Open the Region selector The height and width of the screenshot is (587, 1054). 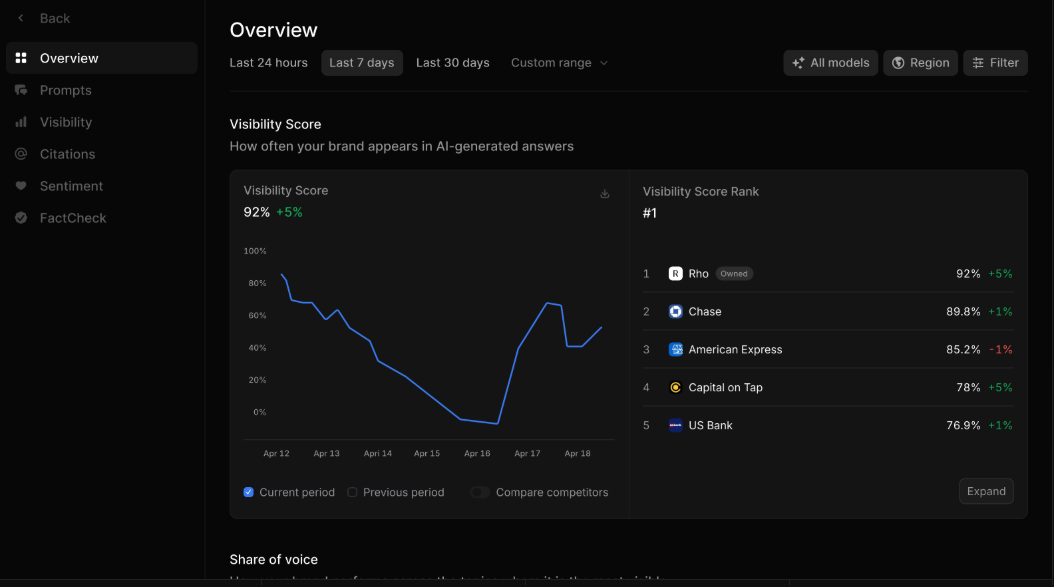(x=920, y=63)
